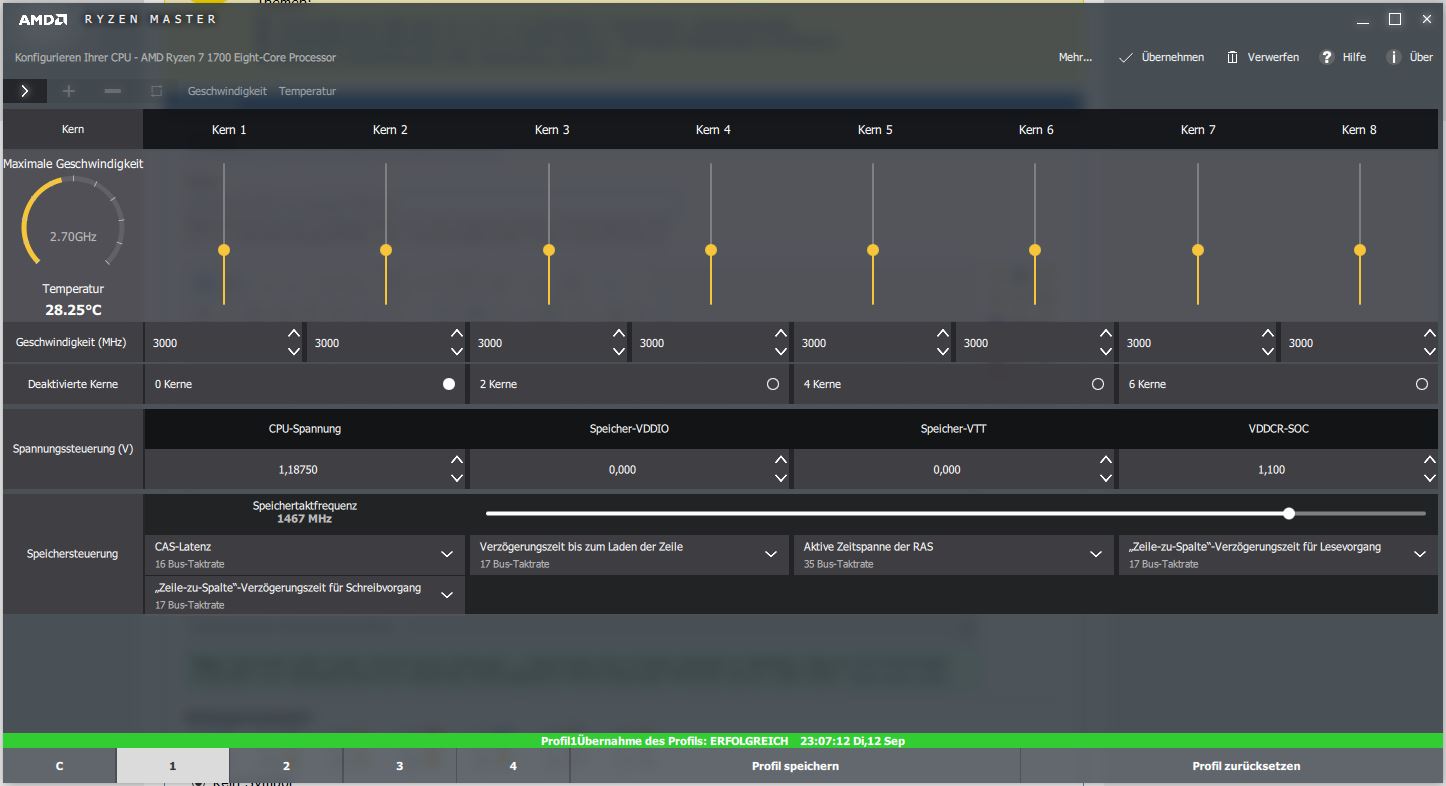This screenshot has width=1446, height=786.
Task: Click the Übernehmen checkmark button
Action: click(x=1161, y=57)
